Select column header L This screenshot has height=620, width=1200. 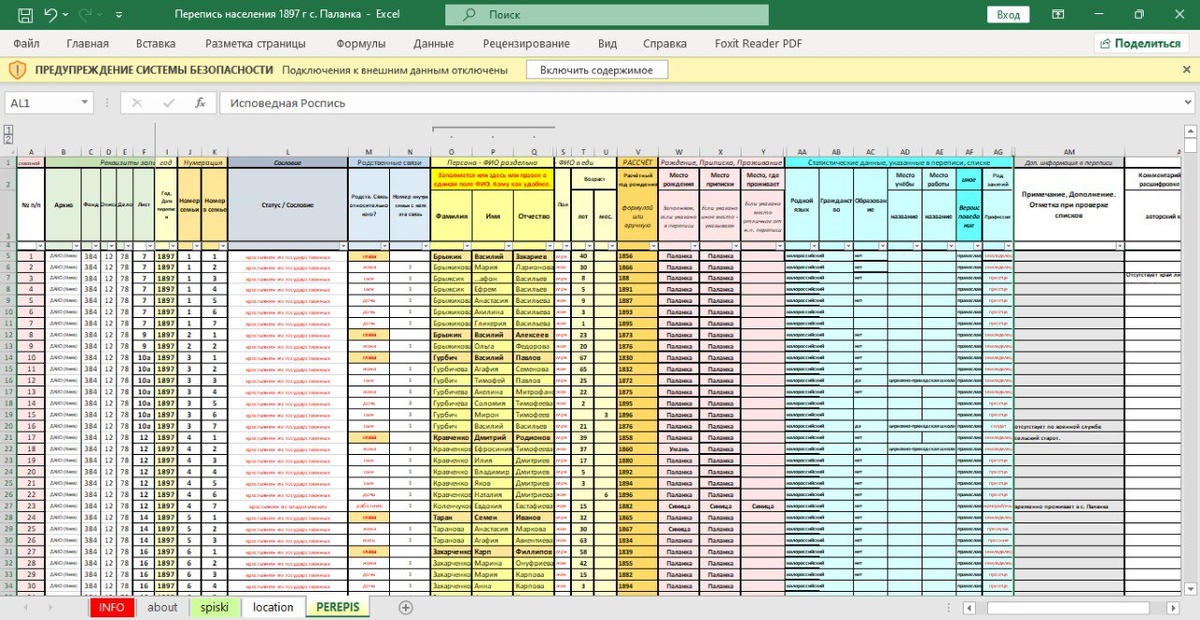pyautogui.click(x=288, y=152)
